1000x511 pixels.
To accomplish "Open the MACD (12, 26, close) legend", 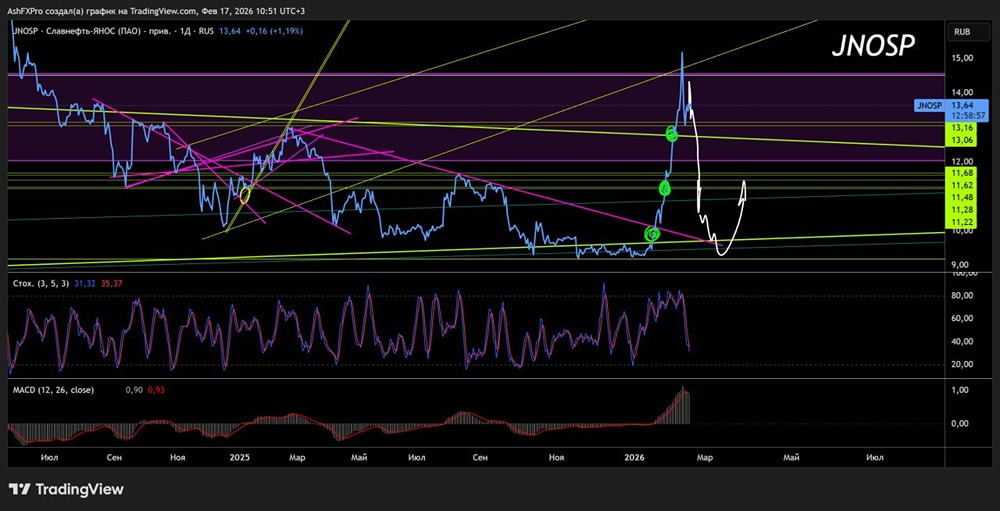I will click(53, 389).
